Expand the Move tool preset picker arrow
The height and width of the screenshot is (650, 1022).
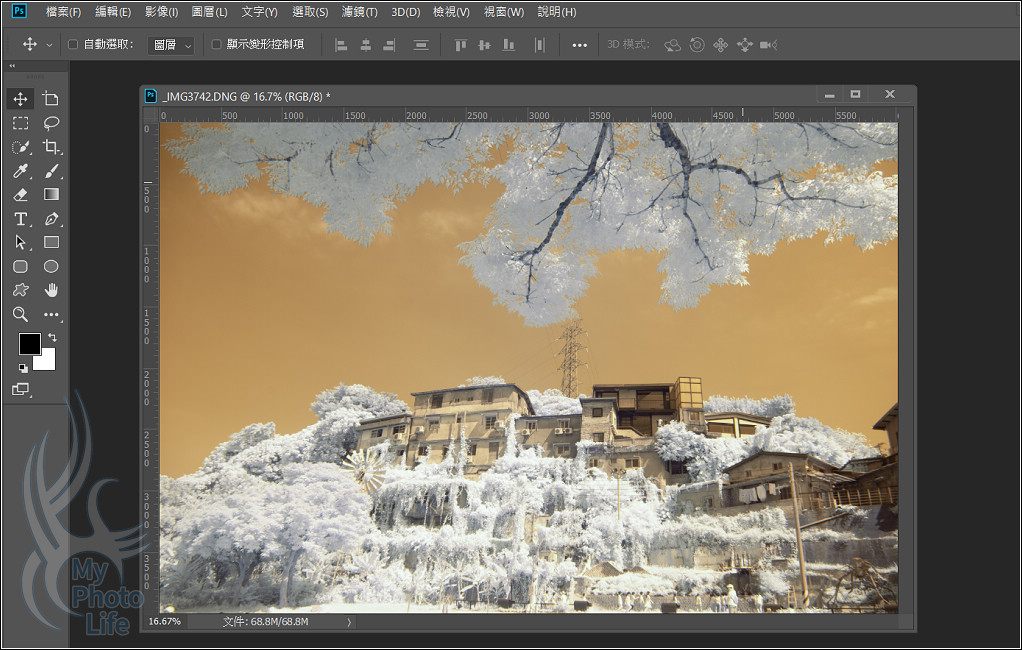(49, 45)
